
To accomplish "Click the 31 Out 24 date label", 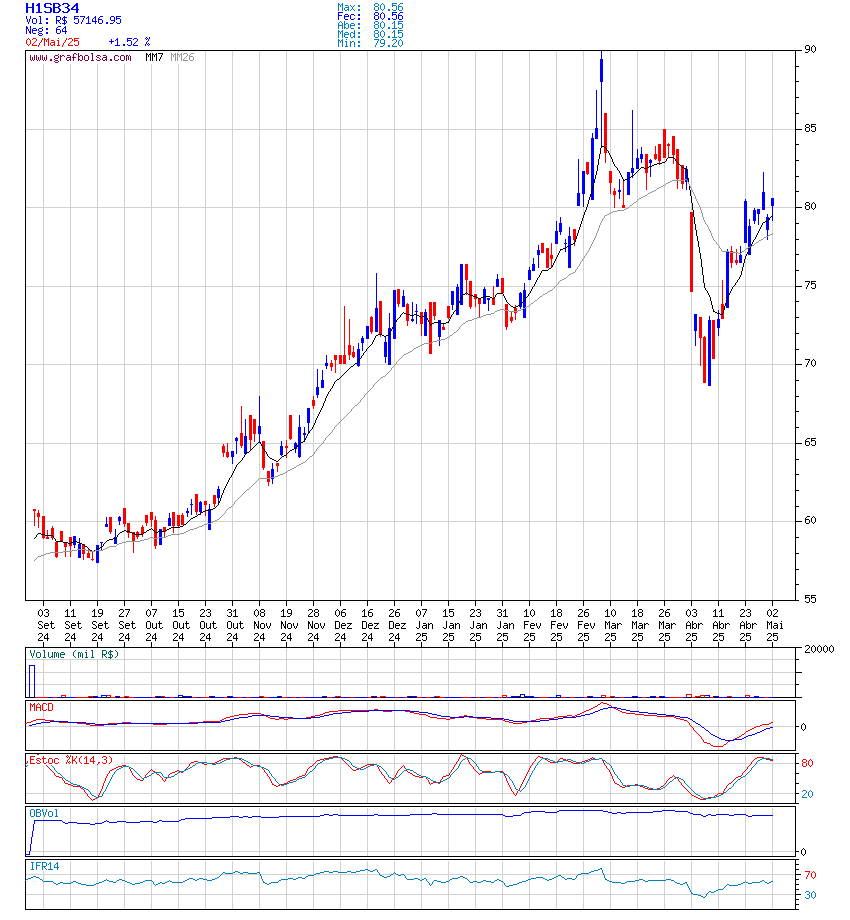I will click(233, 625).
